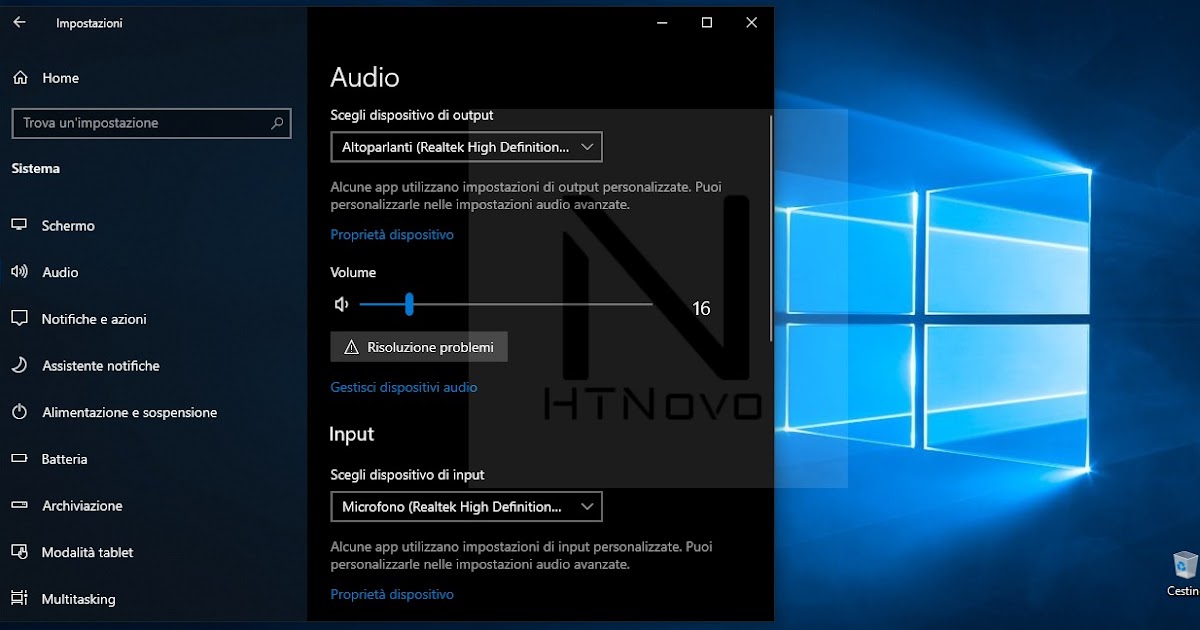Click the back arrow
The image size is (1200, 630).
[20, 21]
